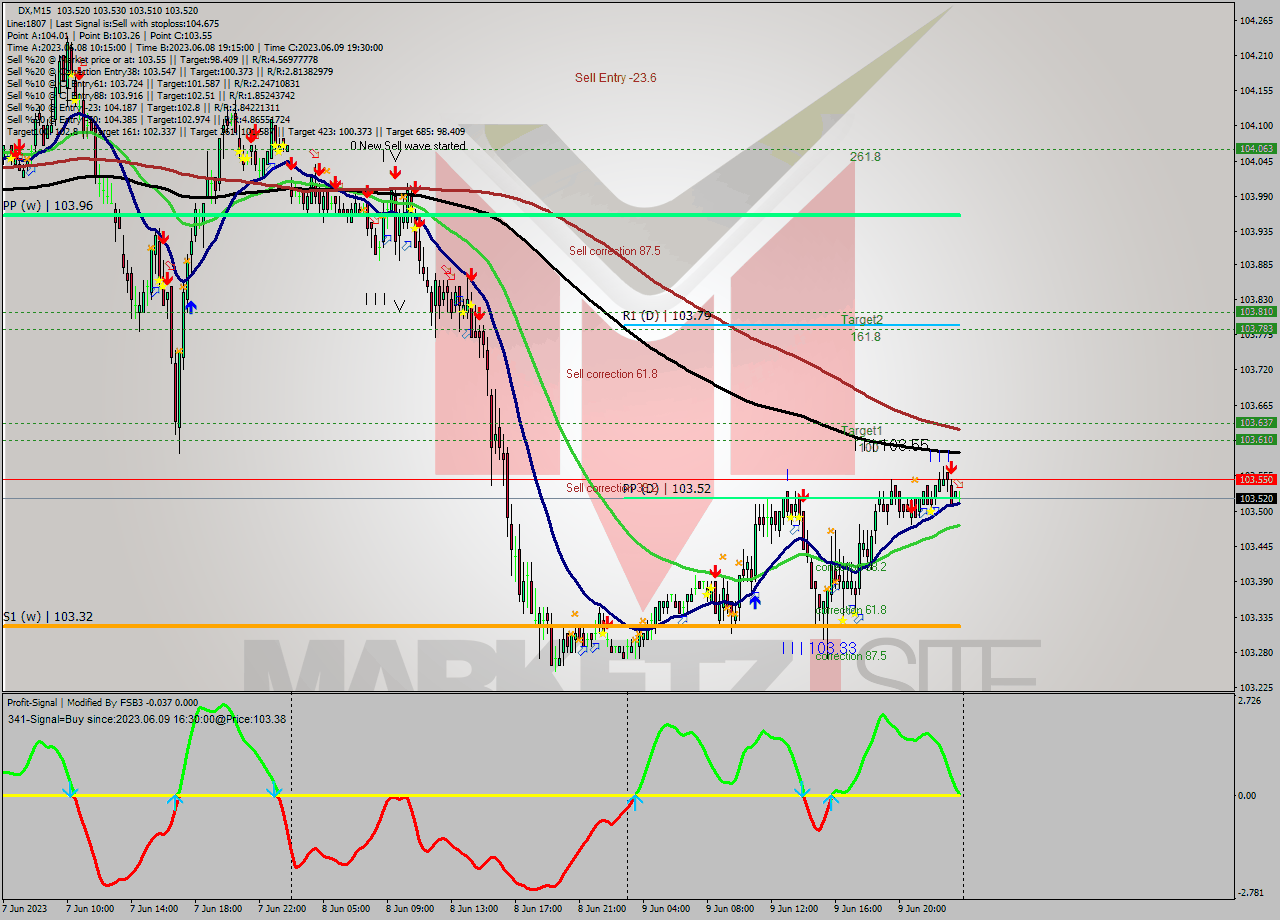Click the green 'correction 87.5' label
The height and width of the screenshot is (920, 1280).
point(850,656)
